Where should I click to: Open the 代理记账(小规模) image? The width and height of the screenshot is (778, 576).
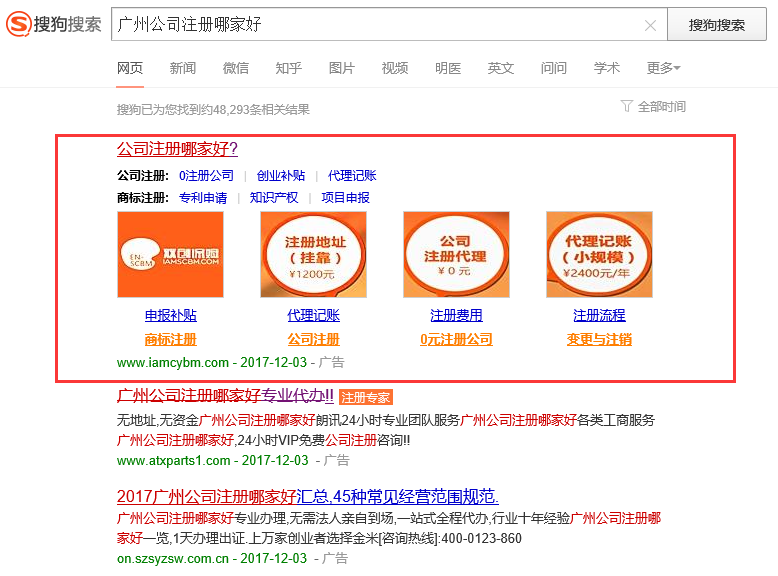[599, 254]
